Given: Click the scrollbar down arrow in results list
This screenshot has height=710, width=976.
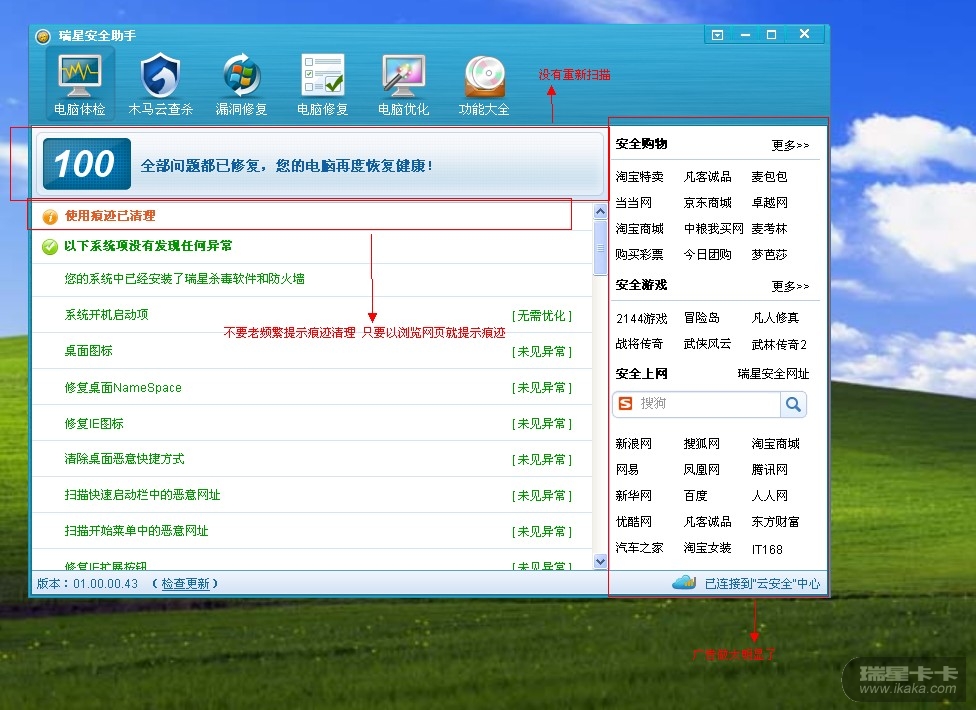Looking at the screenshot, I should coord(600,562).
